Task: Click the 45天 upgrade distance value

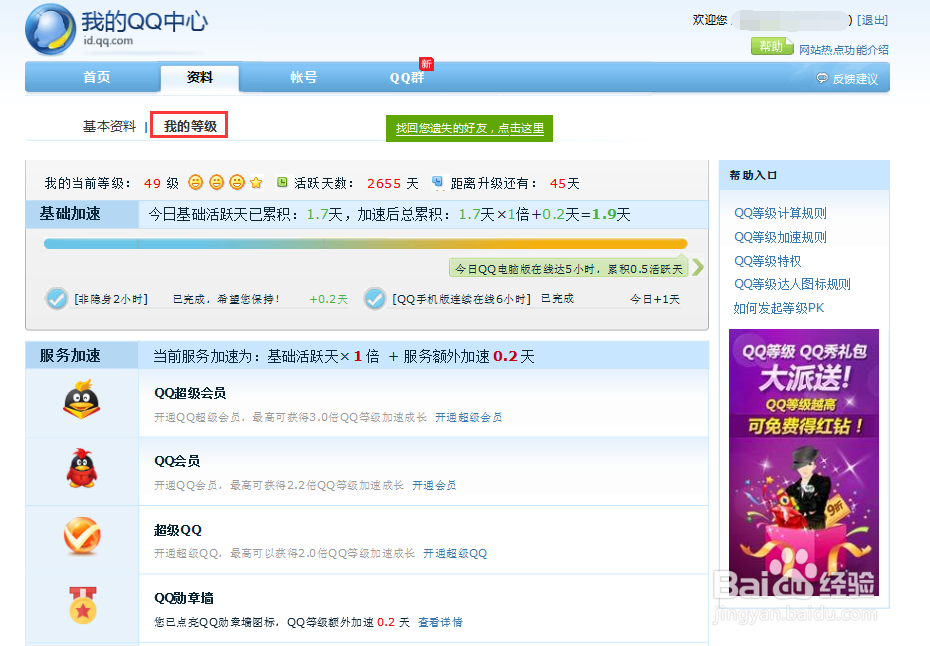Action: click(564, 183)
